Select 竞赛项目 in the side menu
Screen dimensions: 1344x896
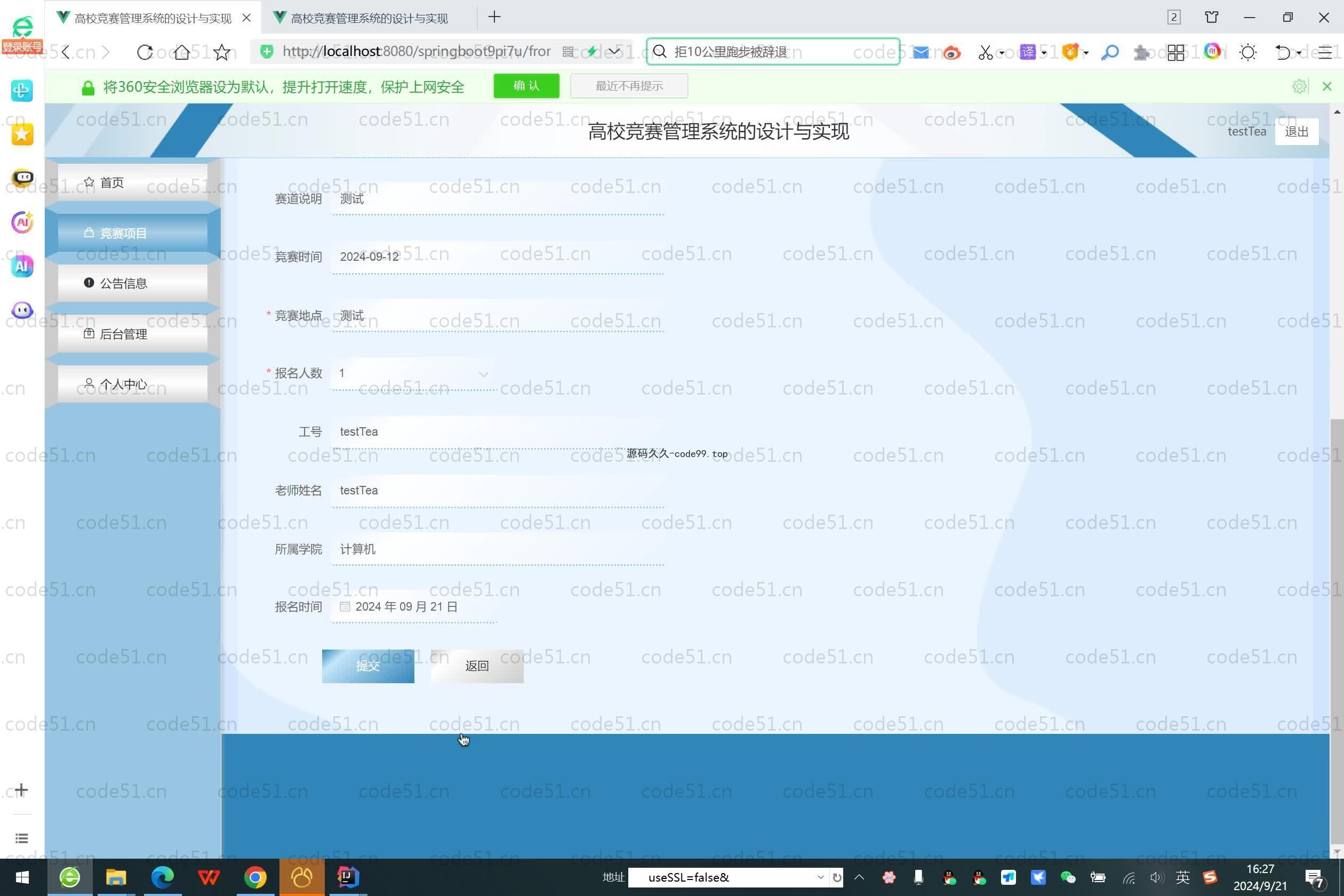click(133, 233)
